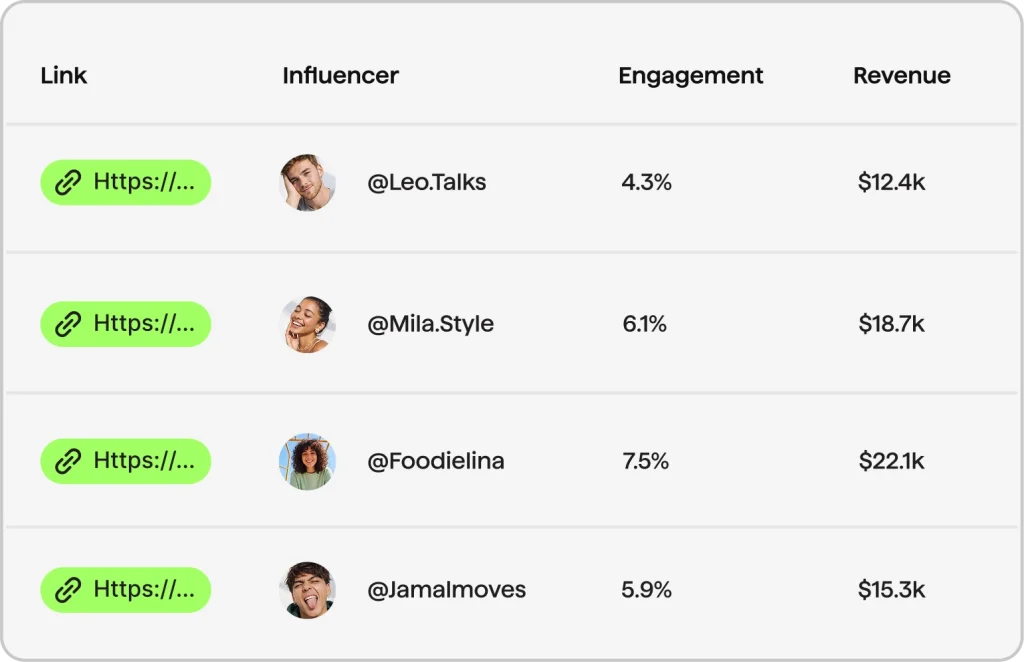The width and height of the screenshot is (1024, 662).
Task: Select the @Foodielina influencer name
Action: click(436, 461)
